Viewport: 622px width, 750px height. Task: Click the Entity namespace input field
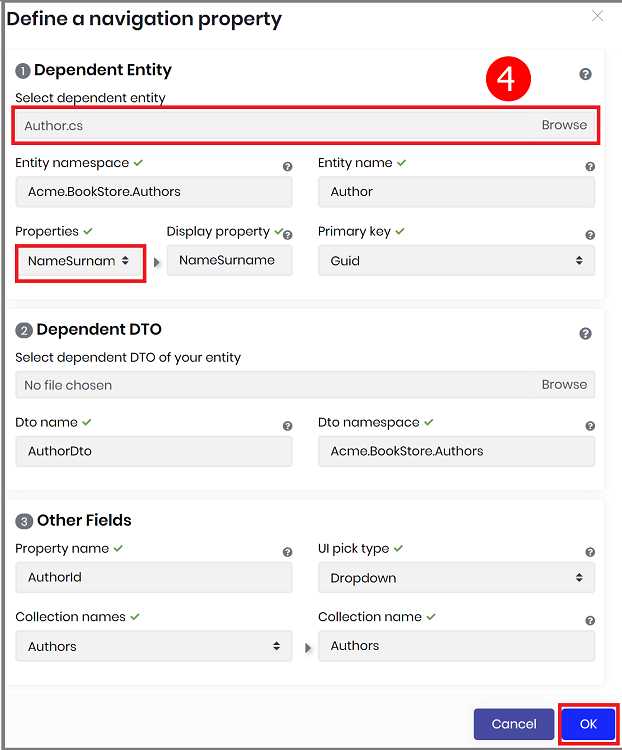[x=154, y=192]
